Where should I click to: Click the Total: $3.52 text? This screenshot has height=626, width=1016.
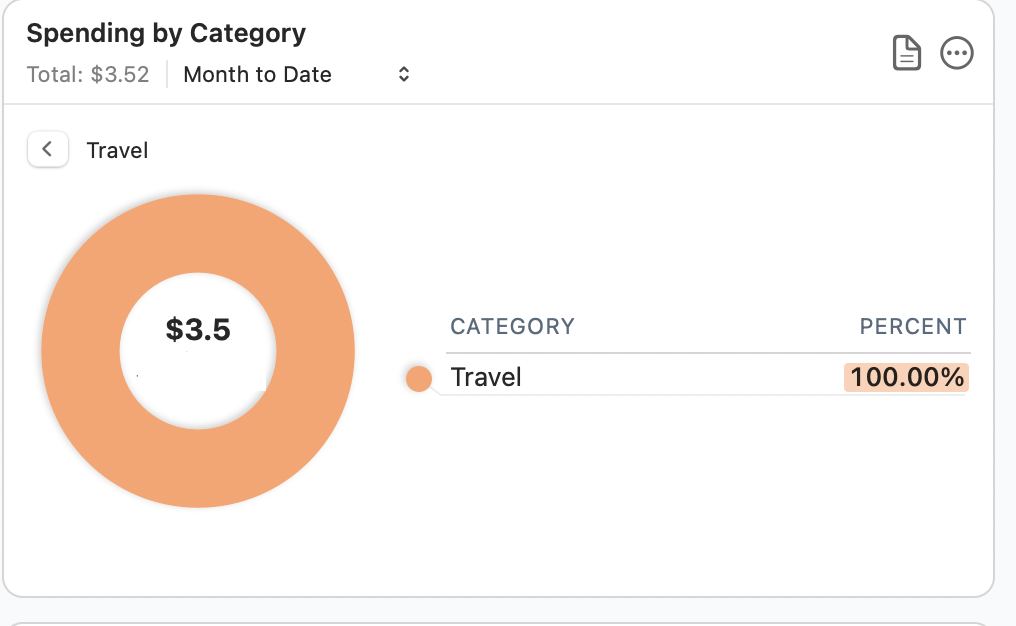point(88,74)
